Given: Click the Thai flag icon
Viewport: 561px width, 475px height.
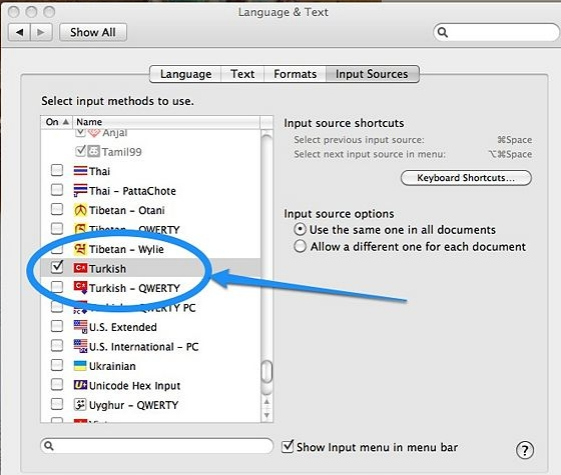Looking at the screenshot, I should (x=81, y=171).
